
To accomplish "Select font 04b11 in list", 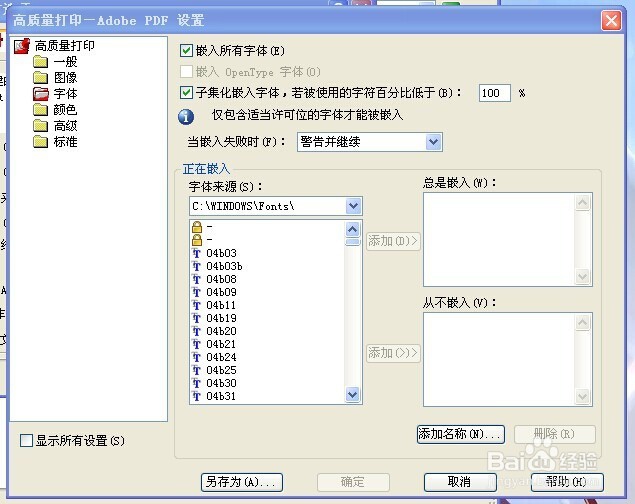I will [221, 305].
